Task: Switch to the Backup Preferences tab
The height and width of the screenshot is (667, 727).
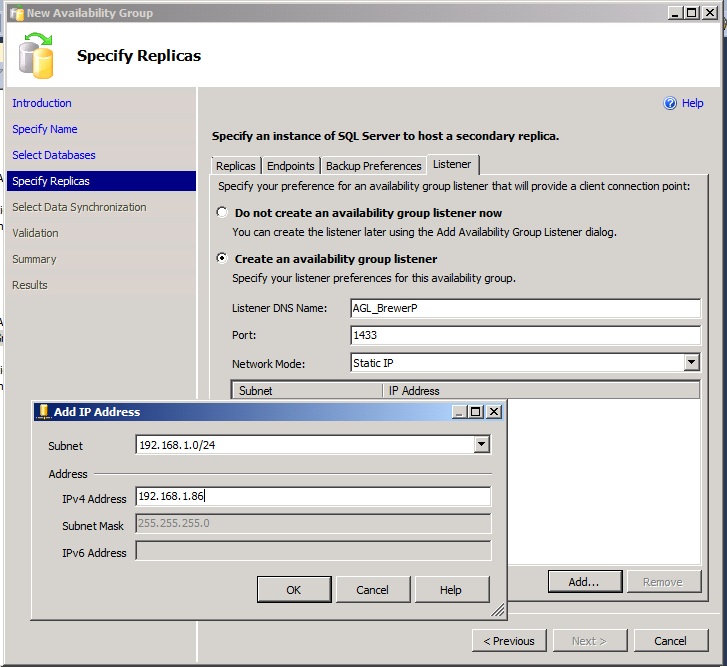Action: click(x=373, y=166)
